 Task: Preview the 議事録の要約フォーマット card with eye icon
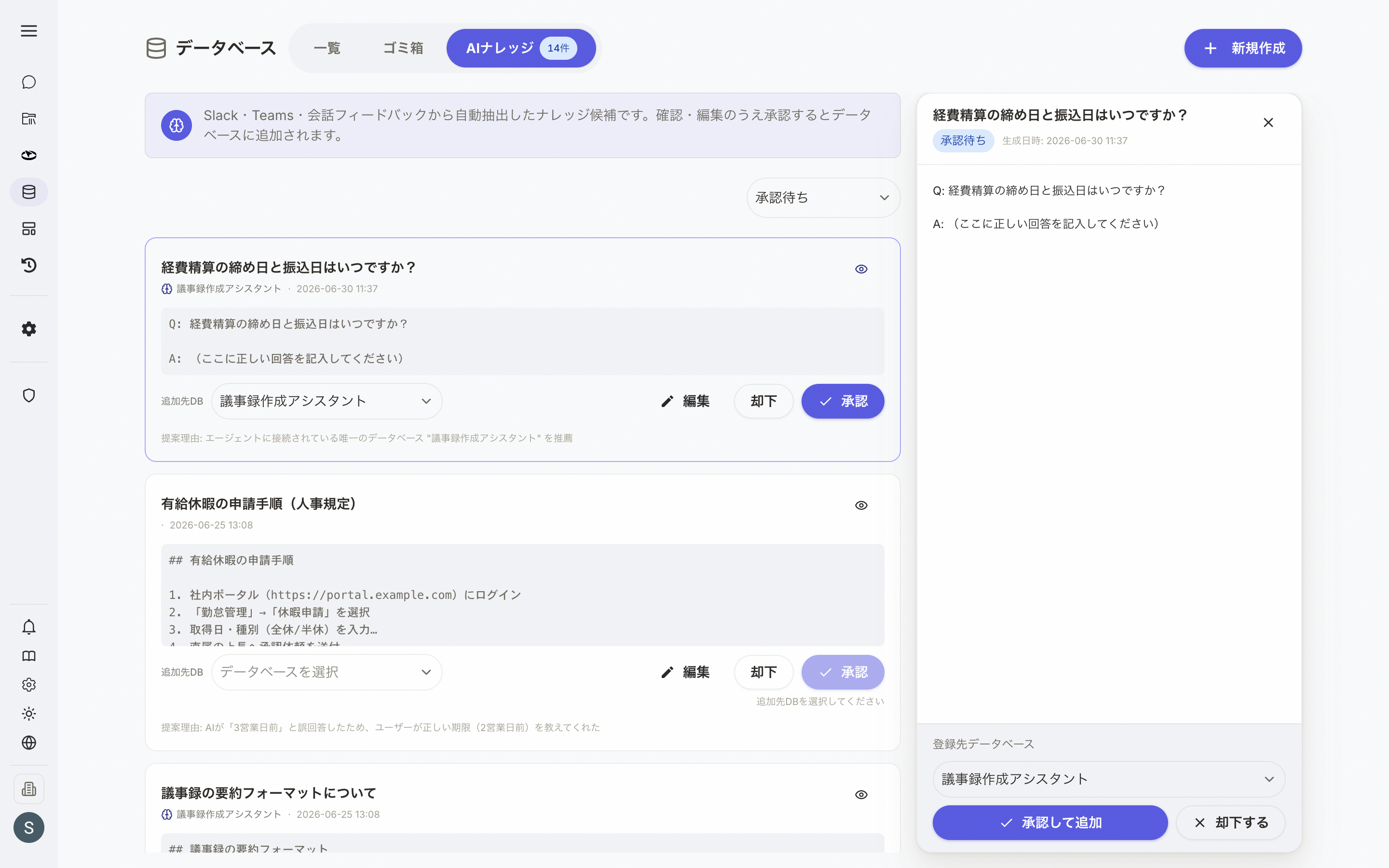tap(861, 795)
